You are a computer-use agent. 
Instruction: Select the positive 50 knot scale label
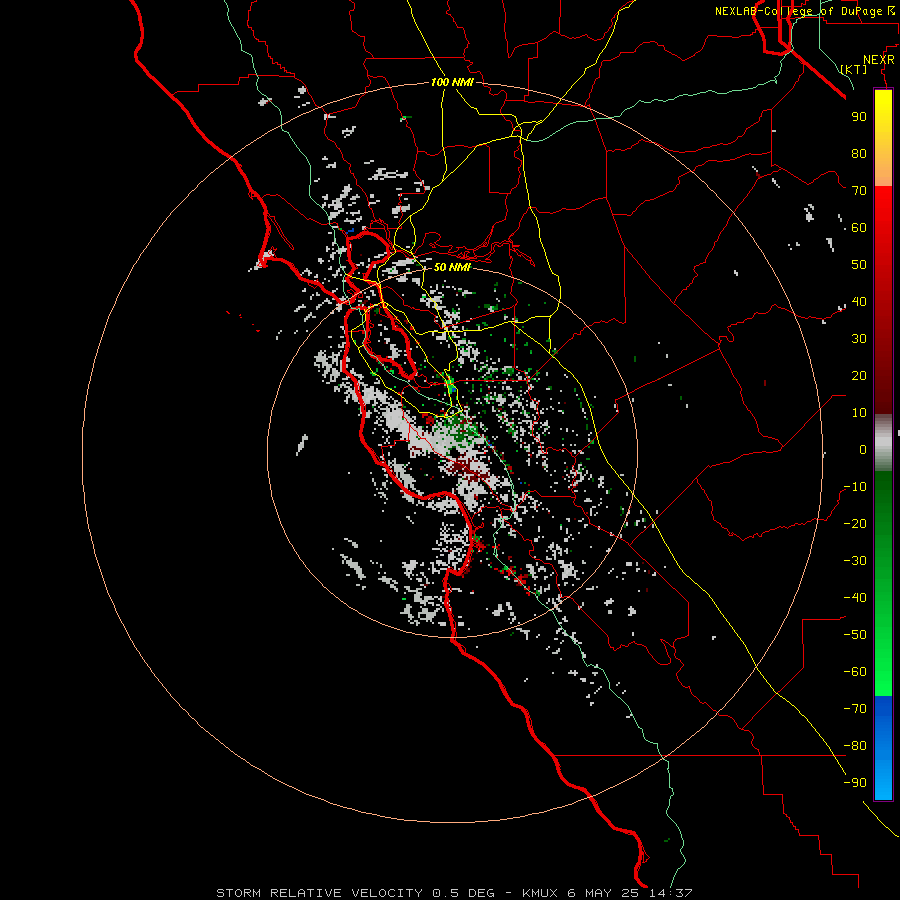(859, 265)
